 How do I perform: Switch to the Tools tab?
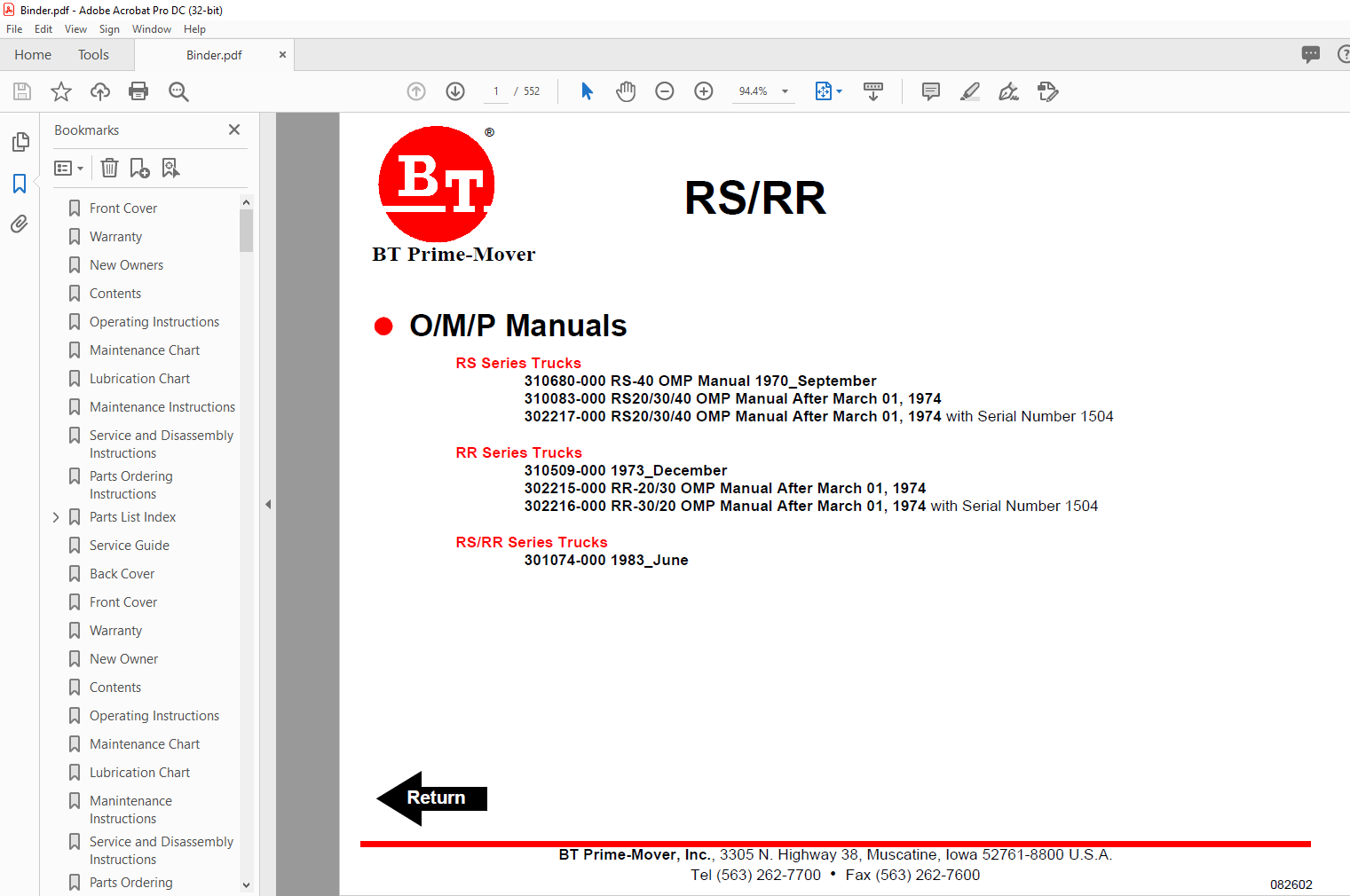click(x=93, y=55)
